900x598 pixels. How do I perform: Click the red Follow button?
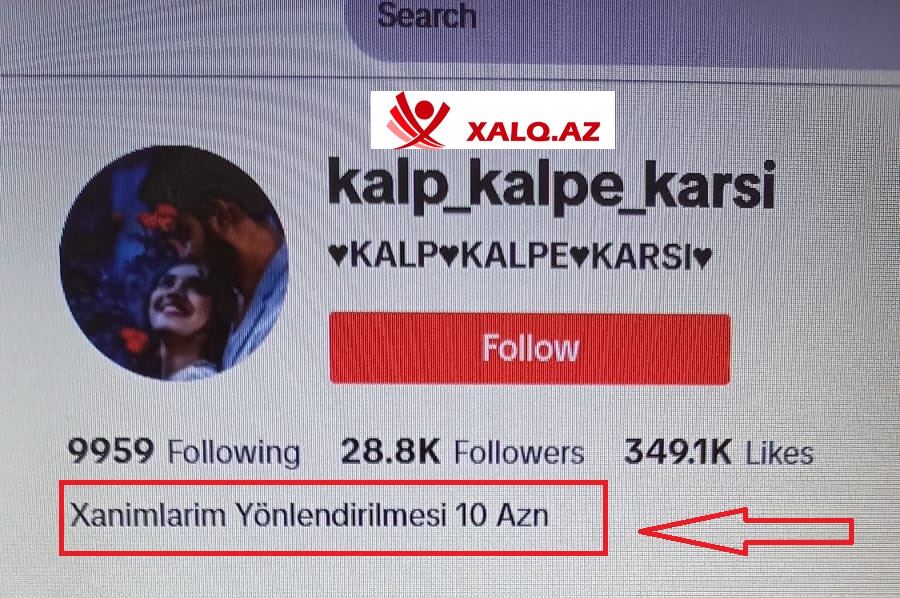click(x=530, y=348)
